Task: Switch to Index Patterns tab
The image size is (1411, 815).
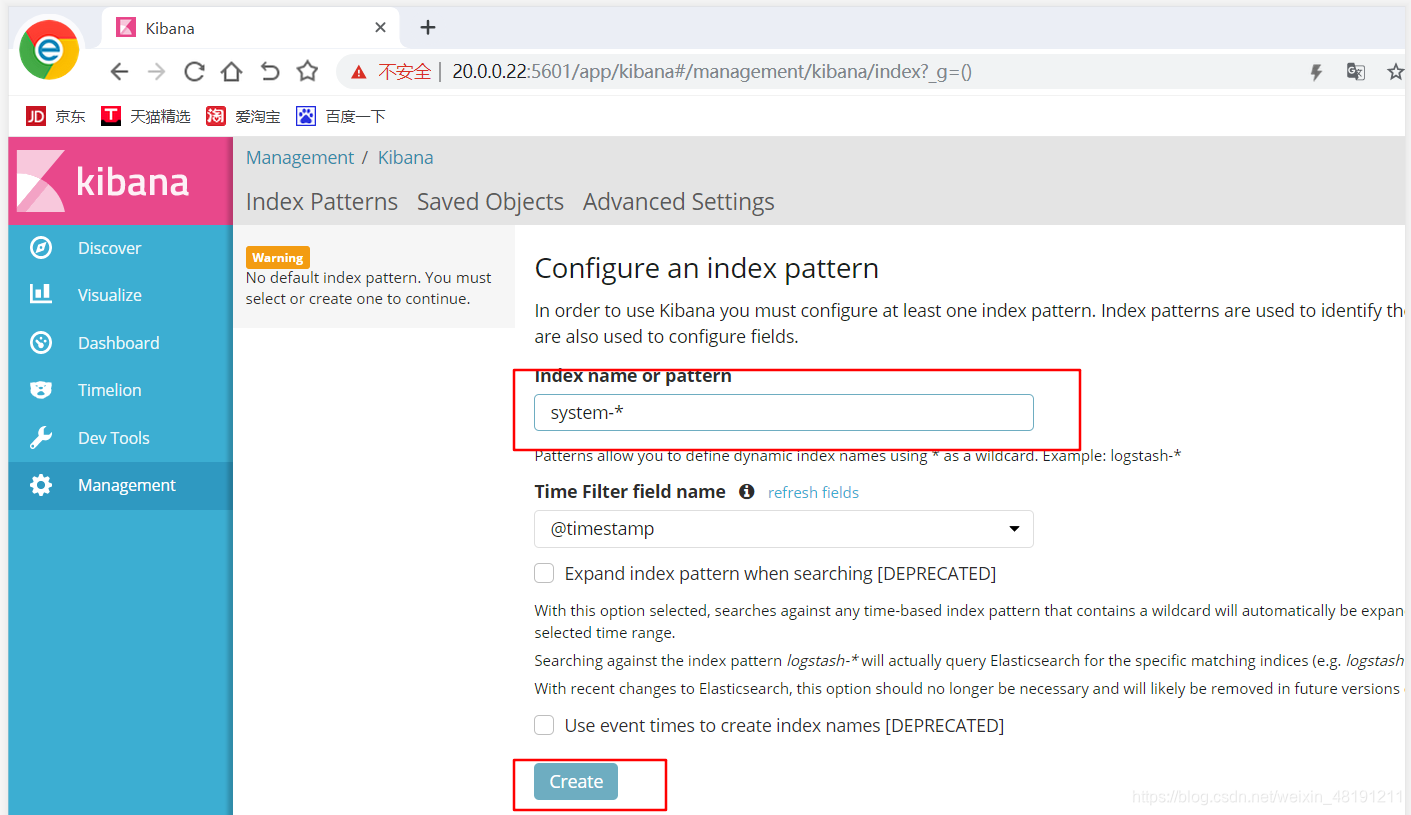Action: (x=322, y=202)
